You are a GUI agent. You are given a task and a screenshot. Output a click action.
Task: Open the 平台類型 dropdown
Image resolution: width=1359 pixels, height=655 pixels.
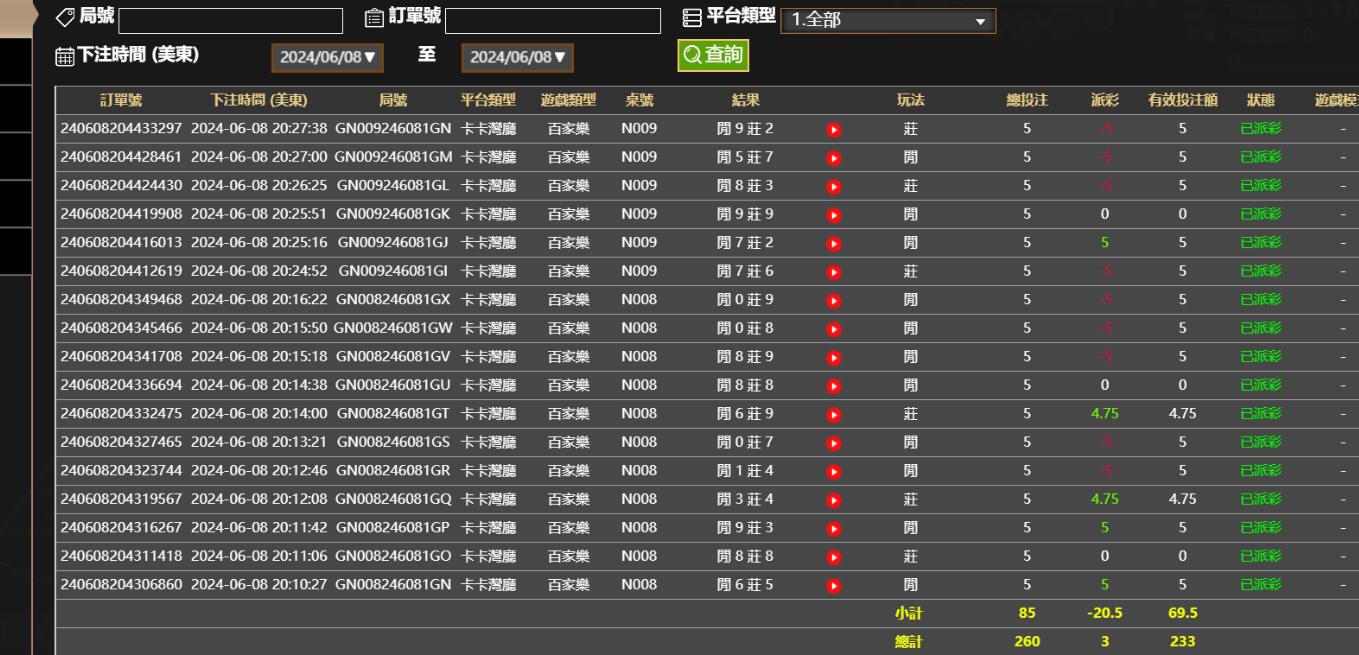tap(887, 21)
